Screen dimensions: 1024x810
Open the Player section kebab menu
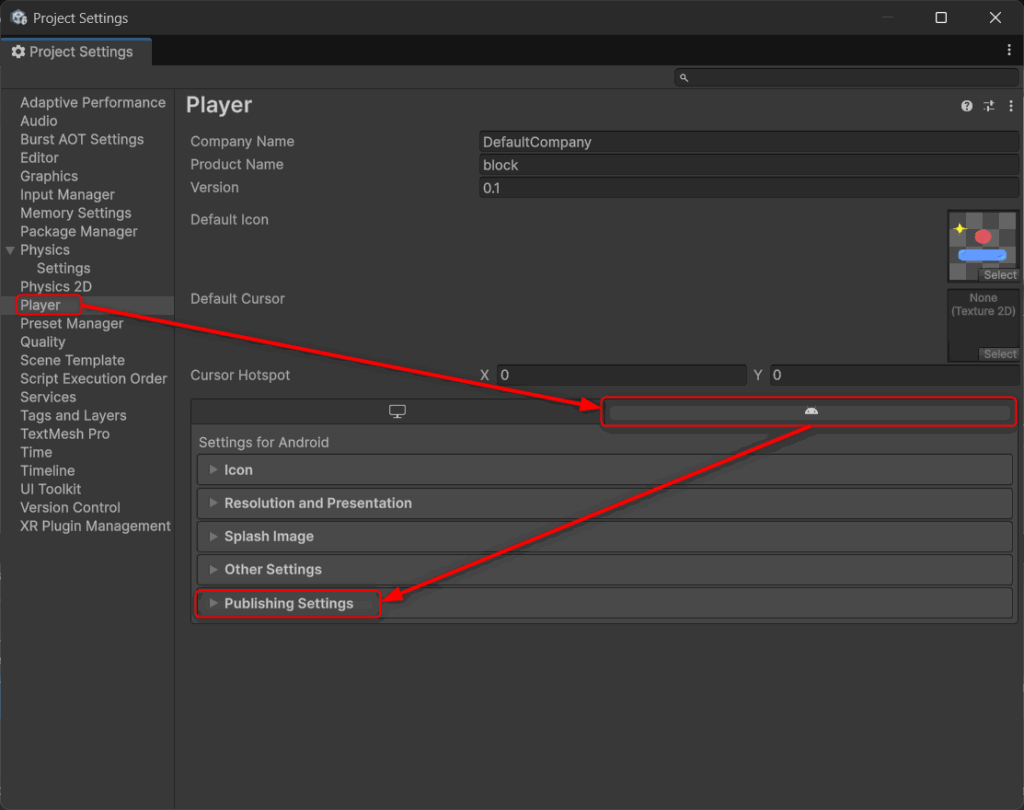pyautogui.click(x=1011, y=106)
